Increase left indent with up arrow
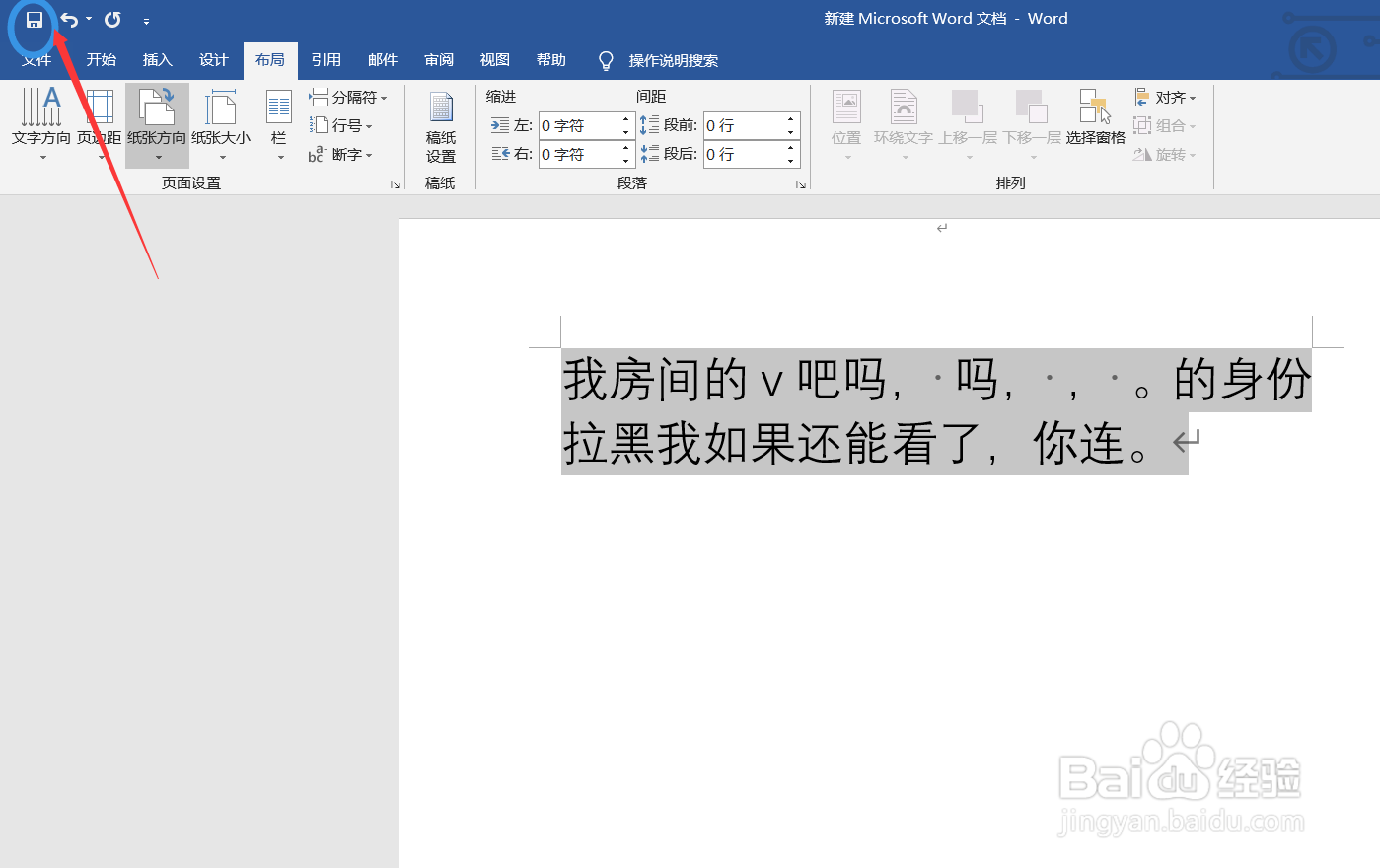Screen dimensions: 1380x868 626,120
